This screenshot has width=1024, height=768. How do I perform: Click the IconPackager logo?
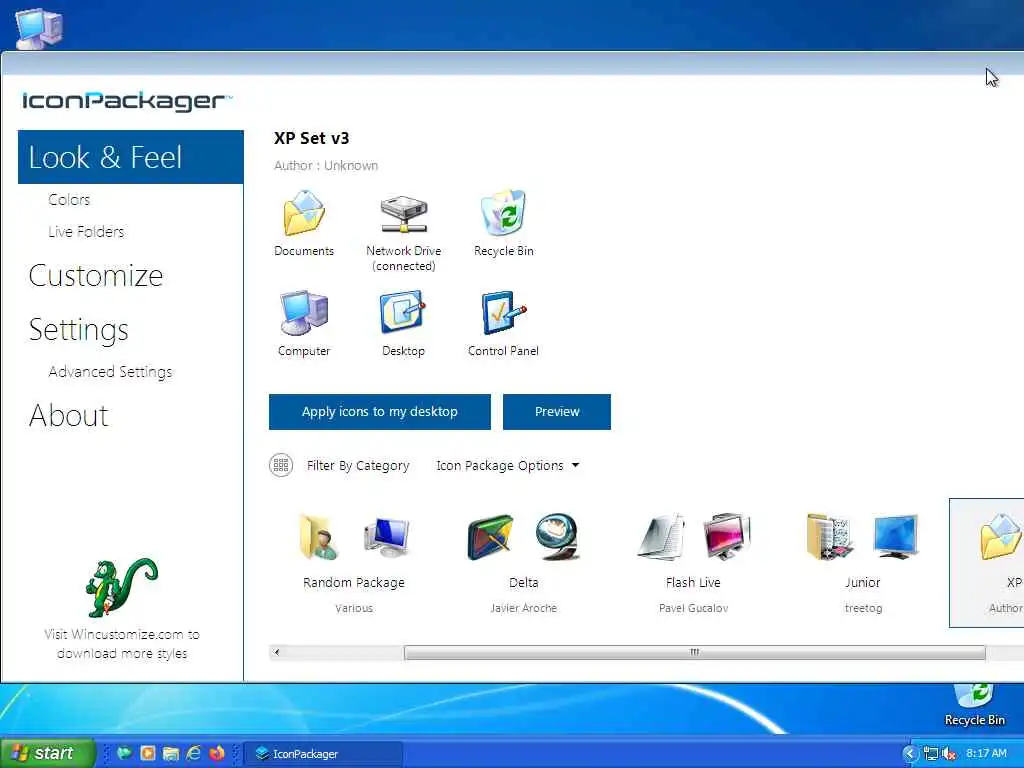pos(127,101)
